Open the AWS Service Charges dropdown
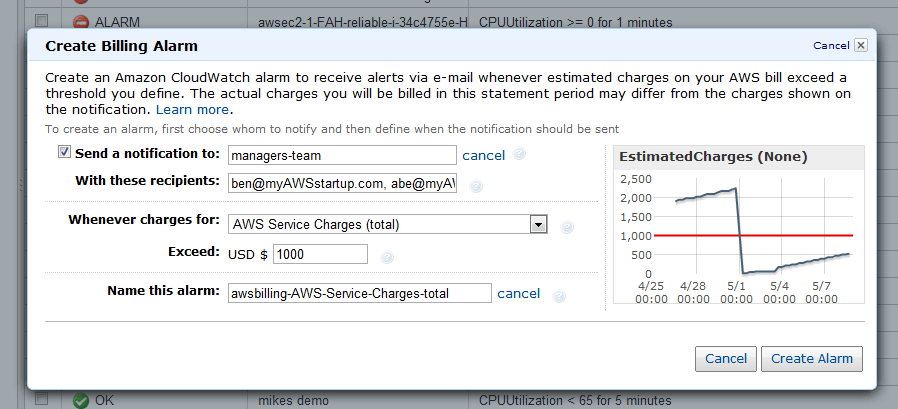This screenshot has width=898, height=409. [538, 224]
